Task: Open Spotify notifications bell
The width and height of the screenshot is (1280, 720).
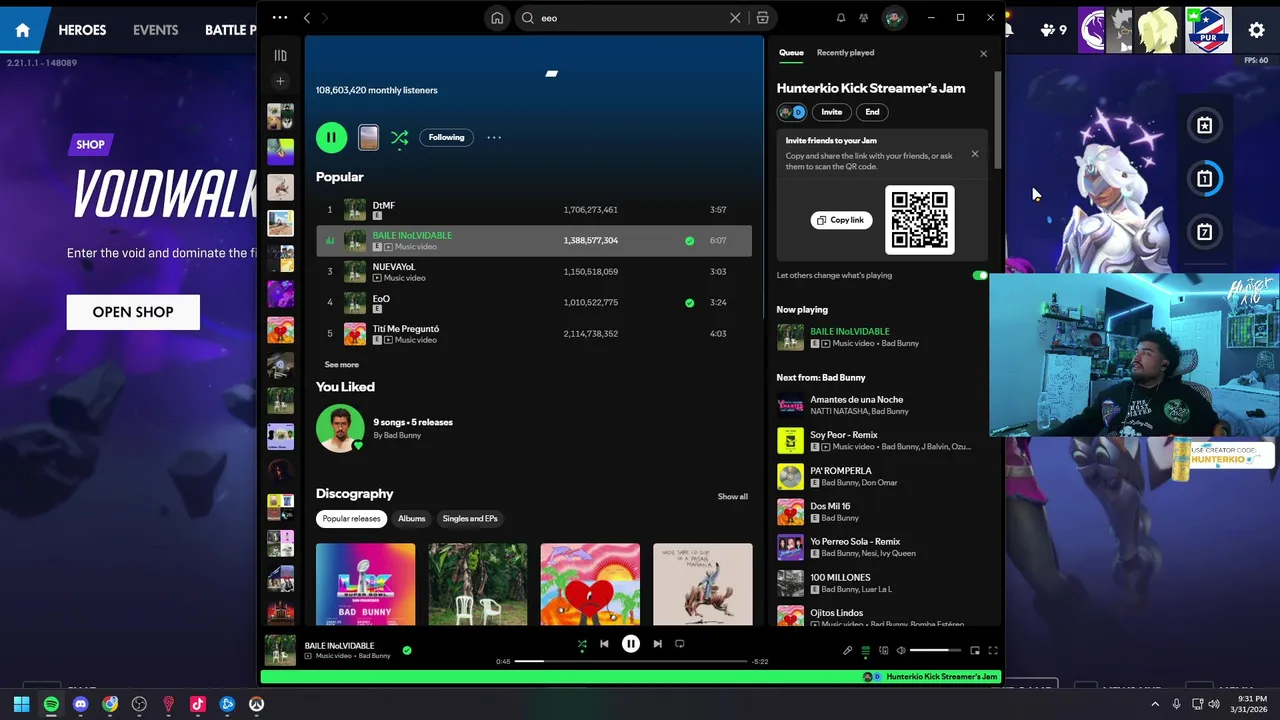Action: [841, 18]
